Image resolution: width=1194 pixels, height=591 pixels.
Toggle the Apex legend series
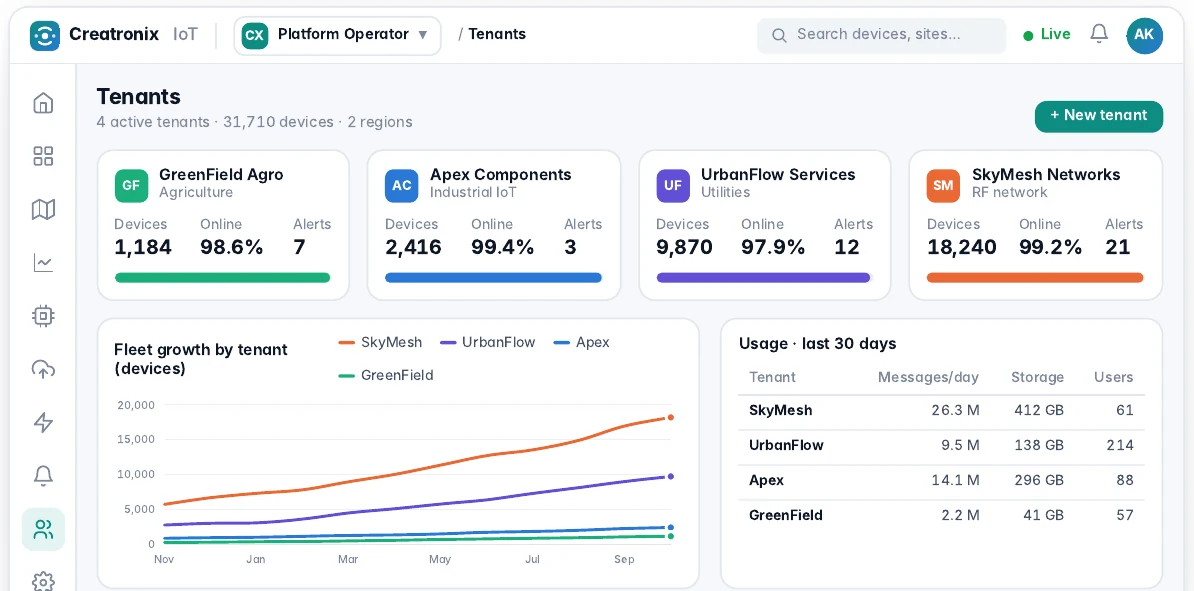tap(583, 343)
